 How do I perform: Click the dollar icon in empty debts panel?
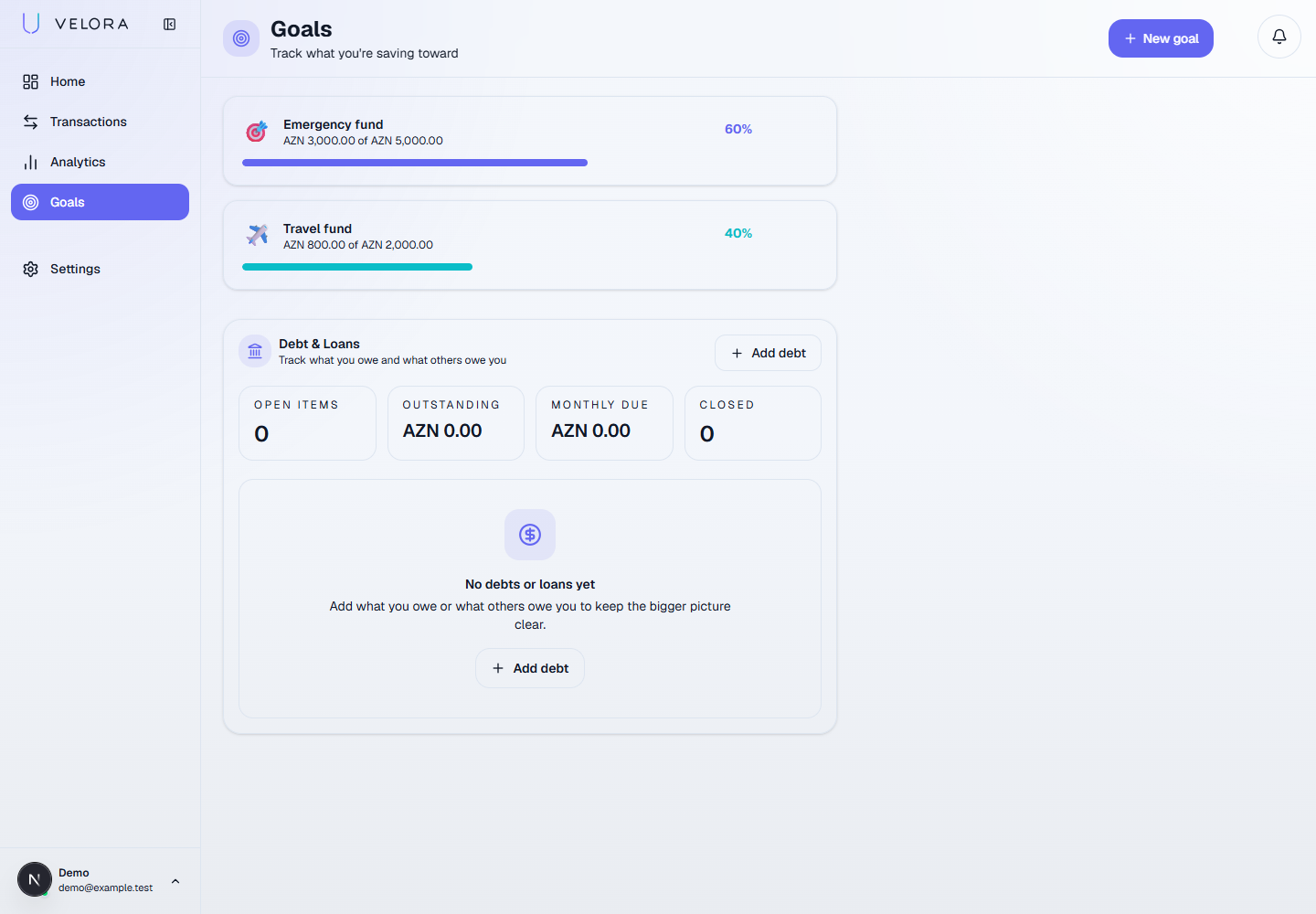click(x=530, y=535)
